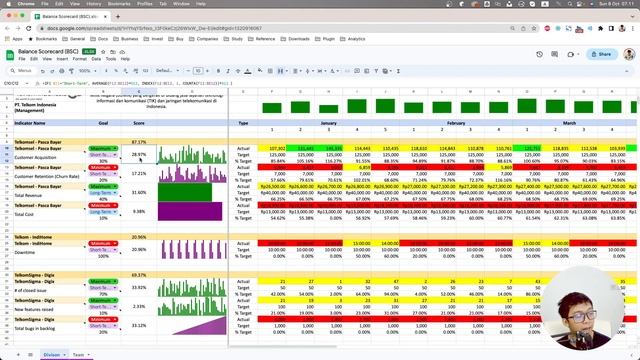The image size is (640, 360).
Task: Click the create filter icon
Action: (376, 71)
